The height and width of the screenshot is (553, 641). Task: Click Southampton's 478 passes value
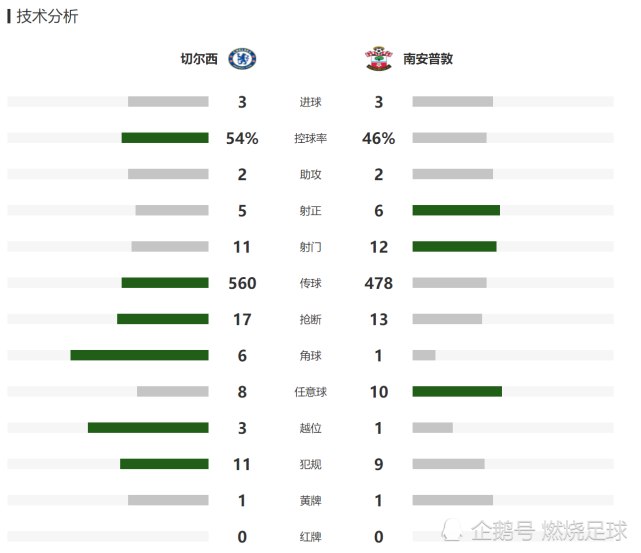pos(379,283)
